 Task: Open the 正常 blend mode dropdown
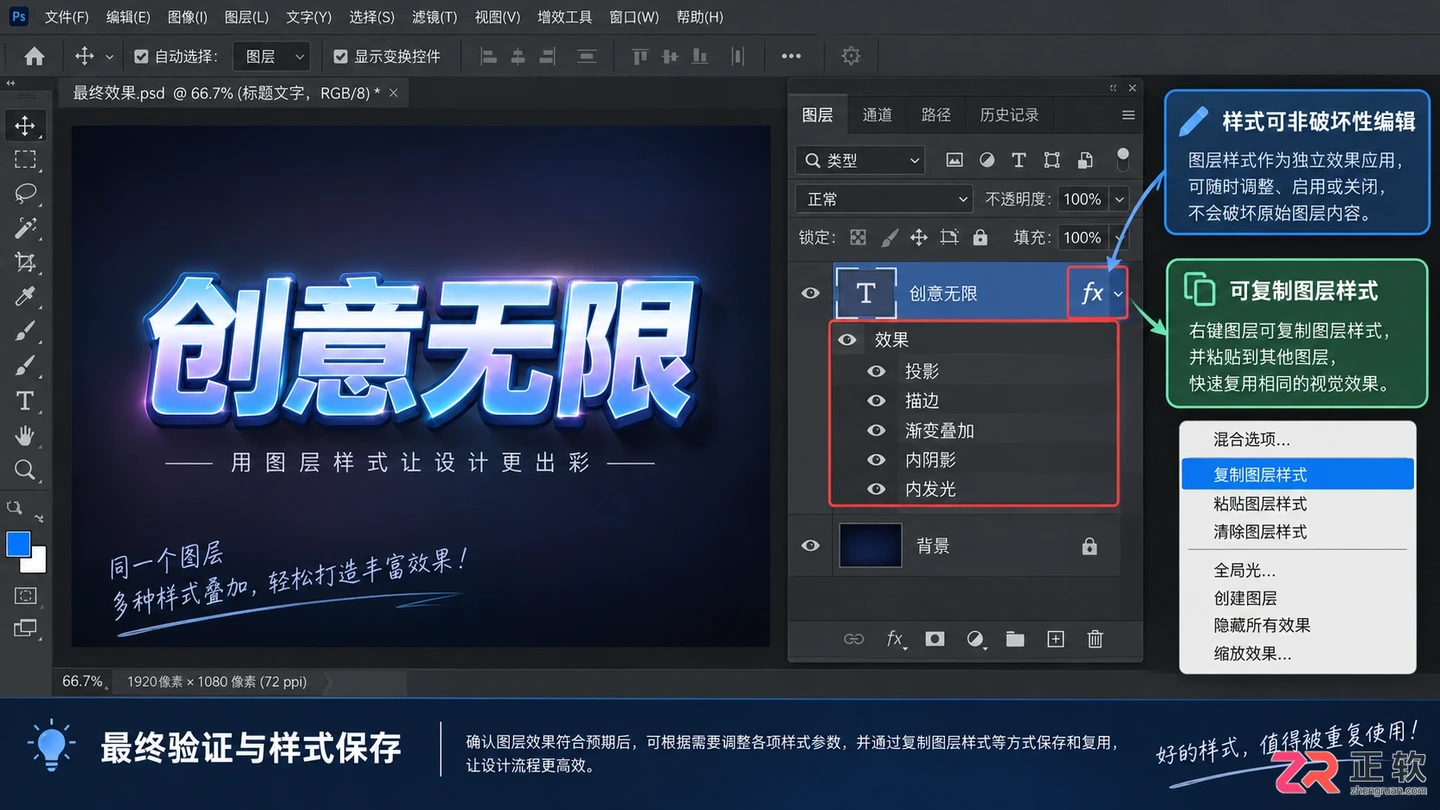[884, 199]
